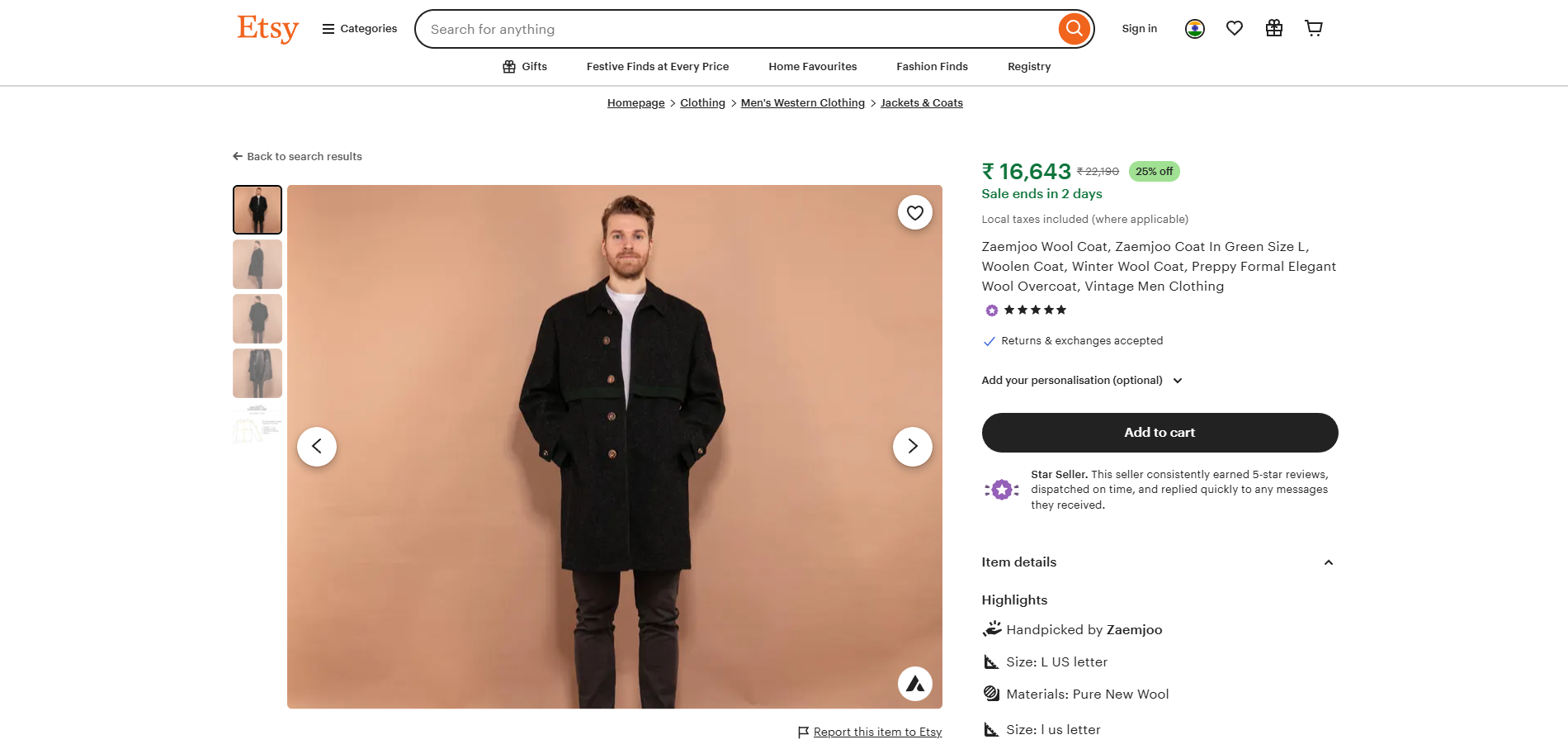
Task: Open favourites heart in the header
Action: click(x=1234, y=29)
